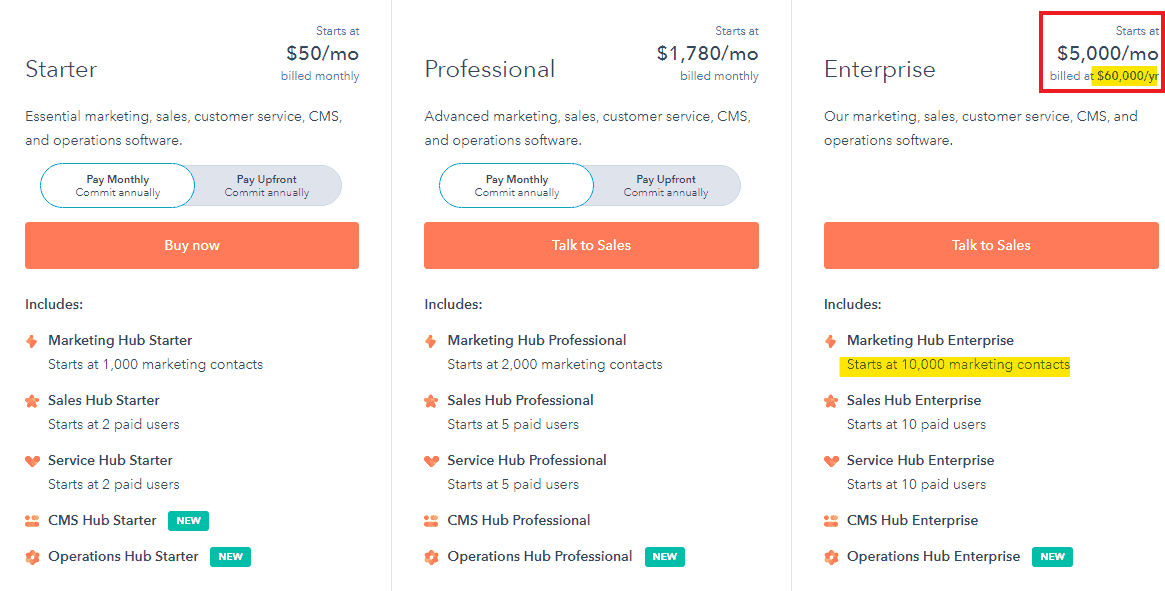This screenshot has height=591, width=1165.
Task: Click the Service Hub Starter heart icon
Action: pos(32,461)
